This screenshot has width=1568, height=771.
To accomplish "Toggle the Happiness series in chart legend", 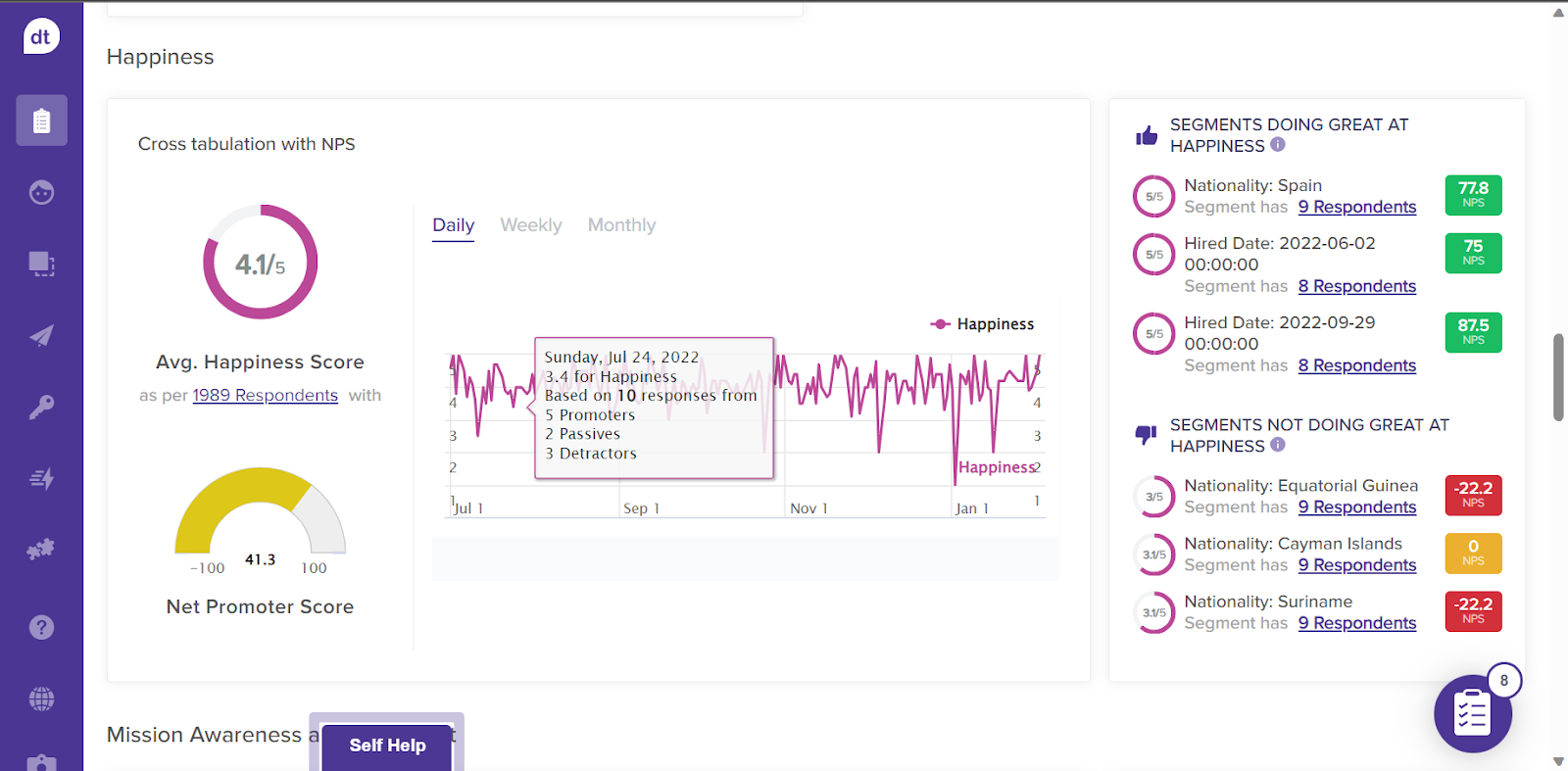I will [982, 324].
